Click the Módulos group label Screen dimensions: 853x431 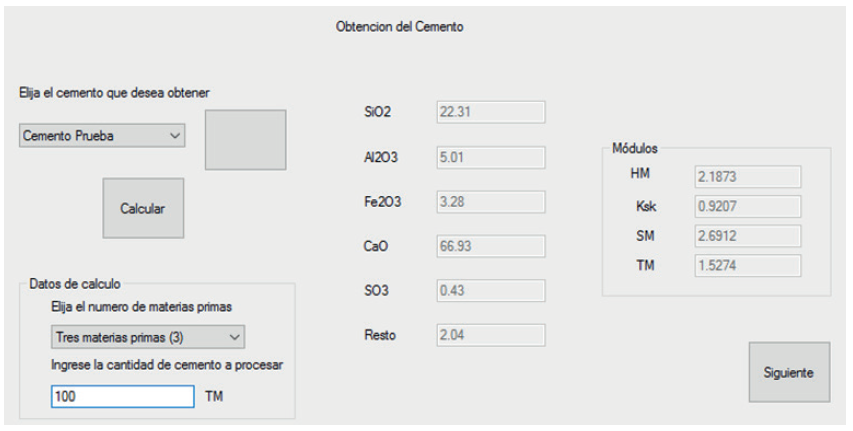635,148
